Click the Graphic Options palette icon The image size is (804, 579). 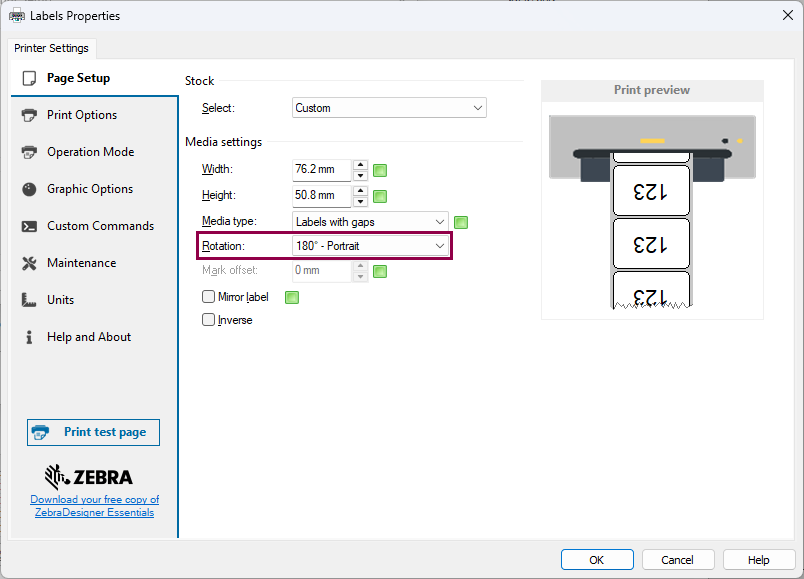click(29, 189)
